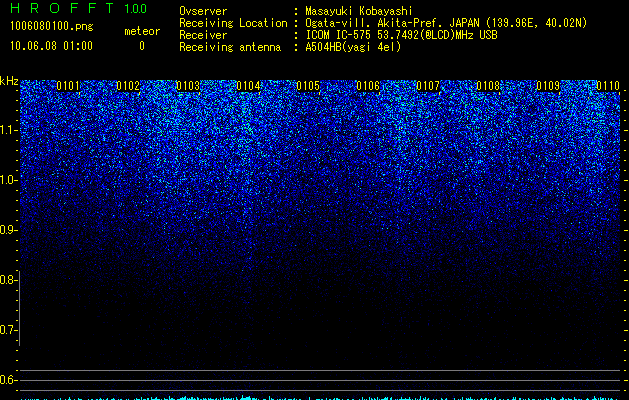Click the 0102 time marker
629x400 pixels.
[x=128, y=86]
